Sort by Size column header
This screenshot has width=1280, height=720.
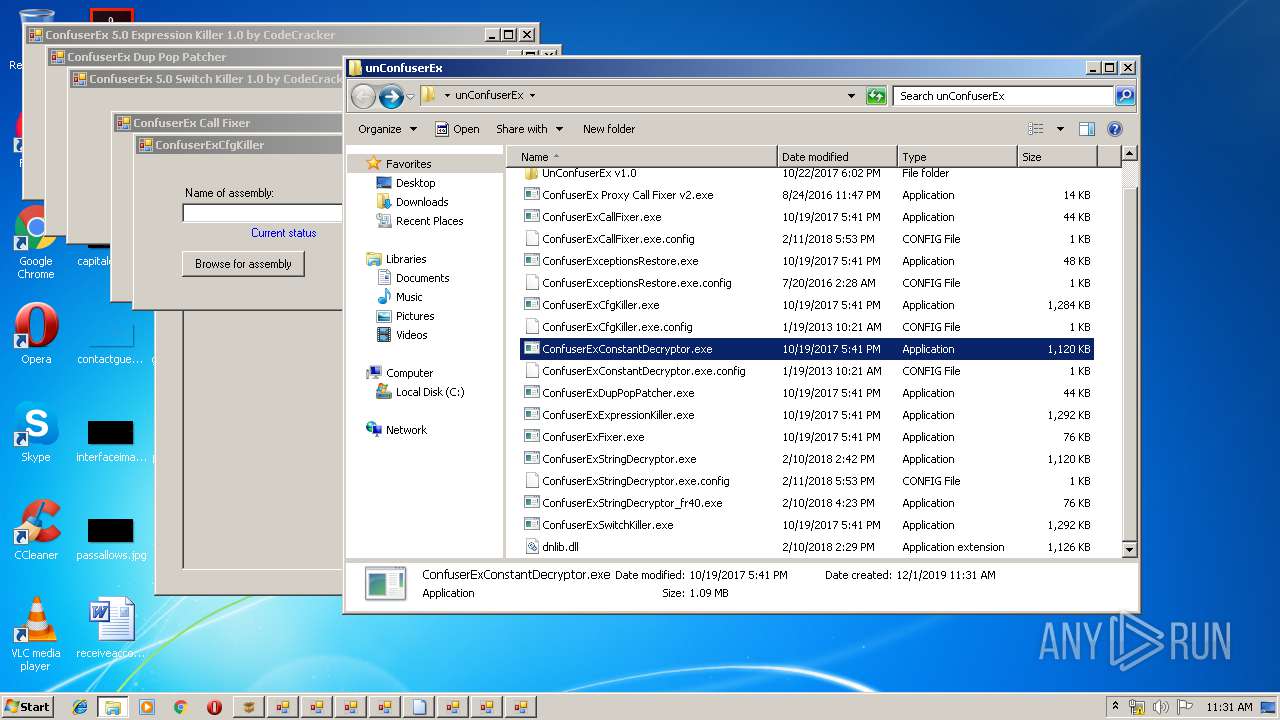pyautogui.click(x=1057, y=157)
